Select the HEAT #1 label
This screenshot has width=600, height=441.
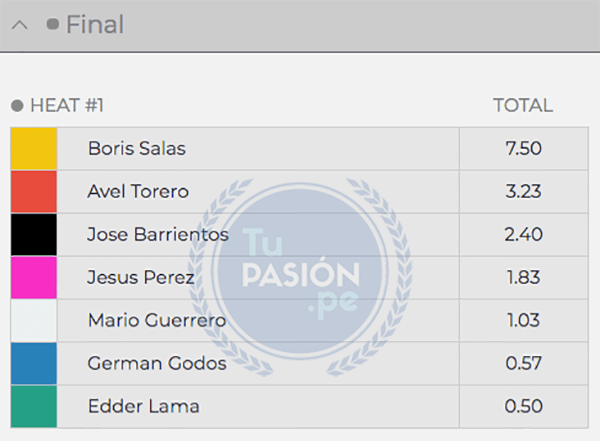pos(67,106)
